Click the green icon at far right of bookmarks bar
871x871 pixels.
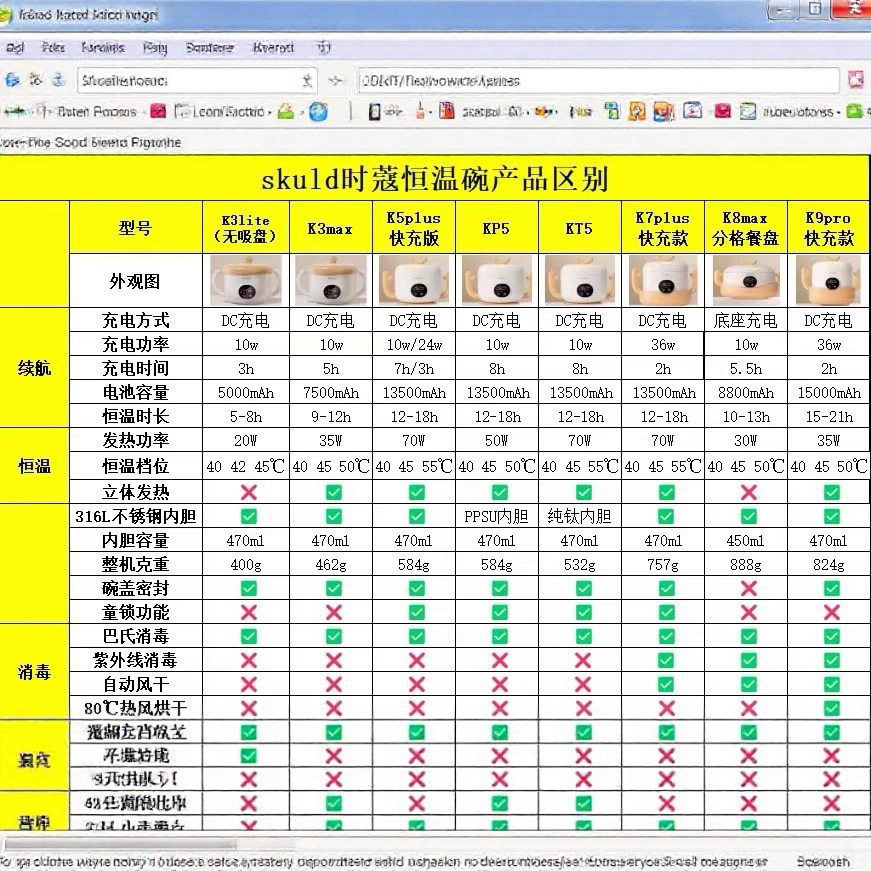[x=854, y=111]
